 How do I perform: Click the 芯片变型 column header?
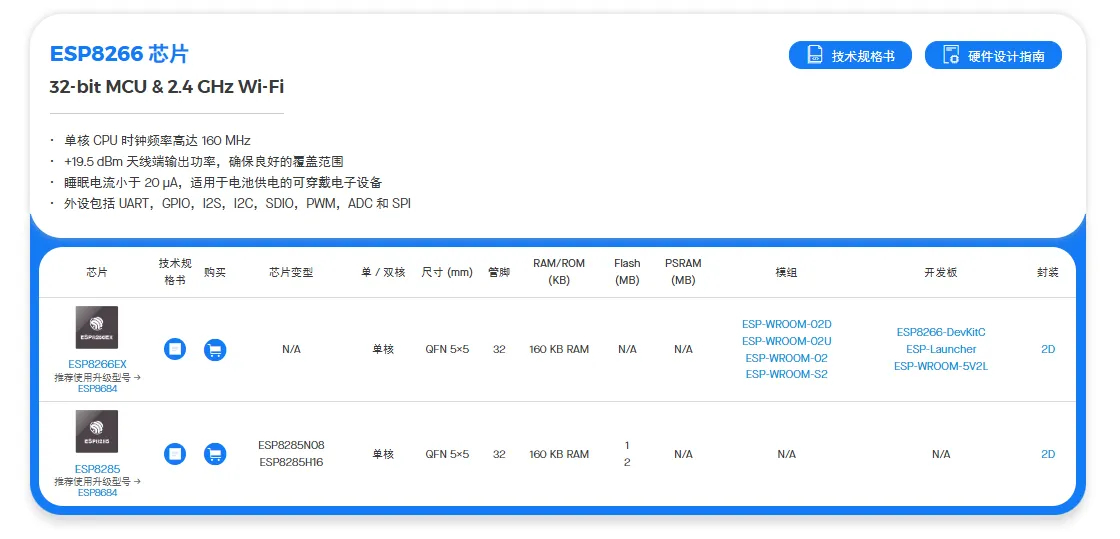click(291, 272)
